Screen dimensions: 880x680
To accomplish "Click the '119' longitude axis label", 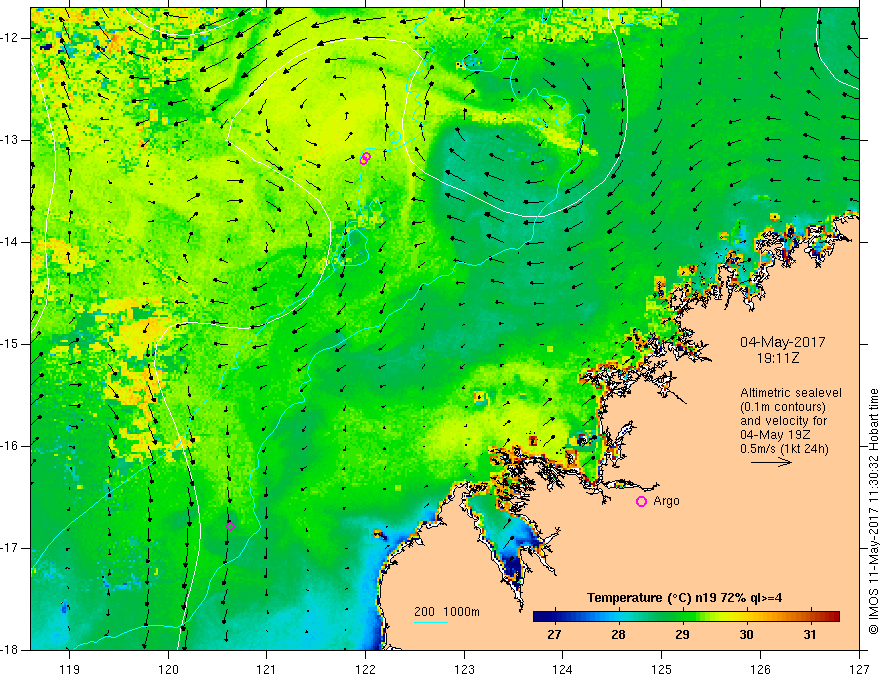I will click(x=70, y=669).
